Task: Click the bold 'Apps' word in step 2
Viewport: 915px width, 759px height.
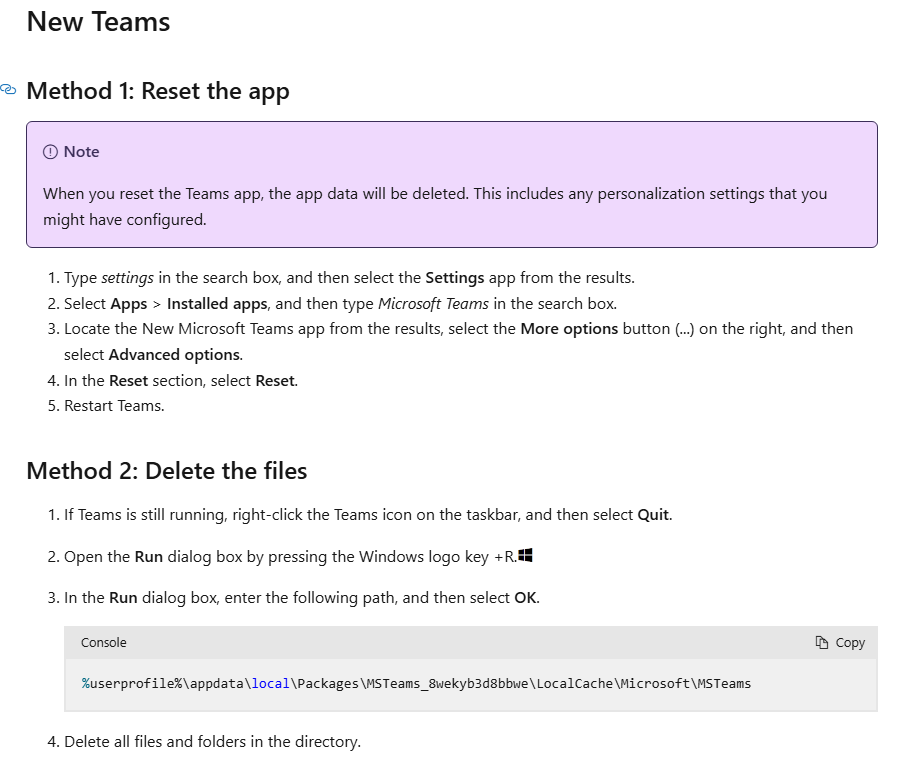Action: (129, 304)
